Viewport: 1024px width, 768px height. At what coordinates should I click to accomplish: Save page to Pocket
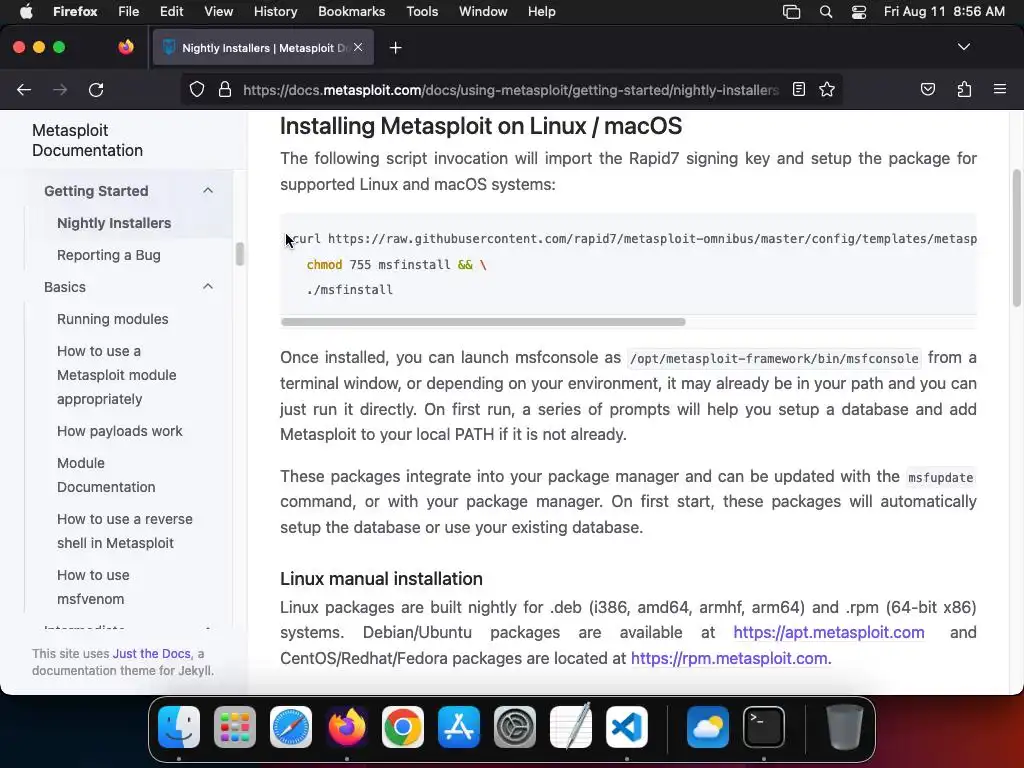927,89
